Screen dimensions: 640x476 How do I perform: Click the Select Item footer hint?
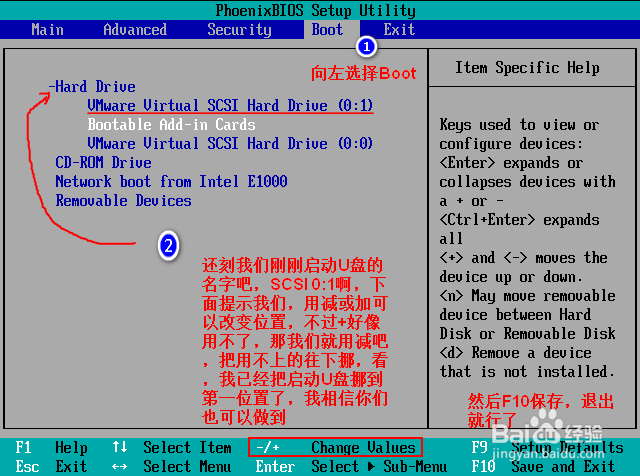tap(172, 447)
